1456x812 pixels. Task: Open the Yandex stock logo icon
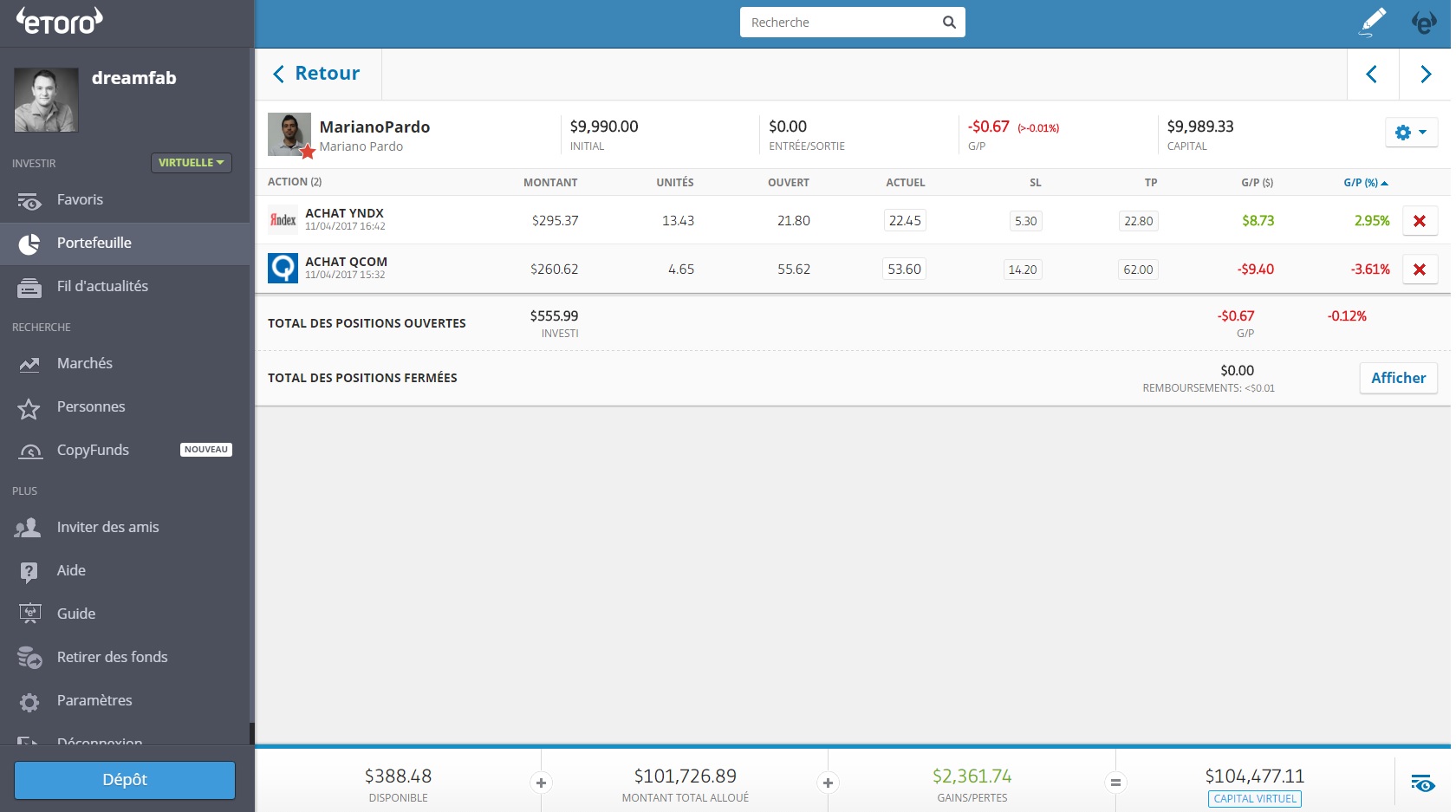pyautogui.click(x=283, y=220)
